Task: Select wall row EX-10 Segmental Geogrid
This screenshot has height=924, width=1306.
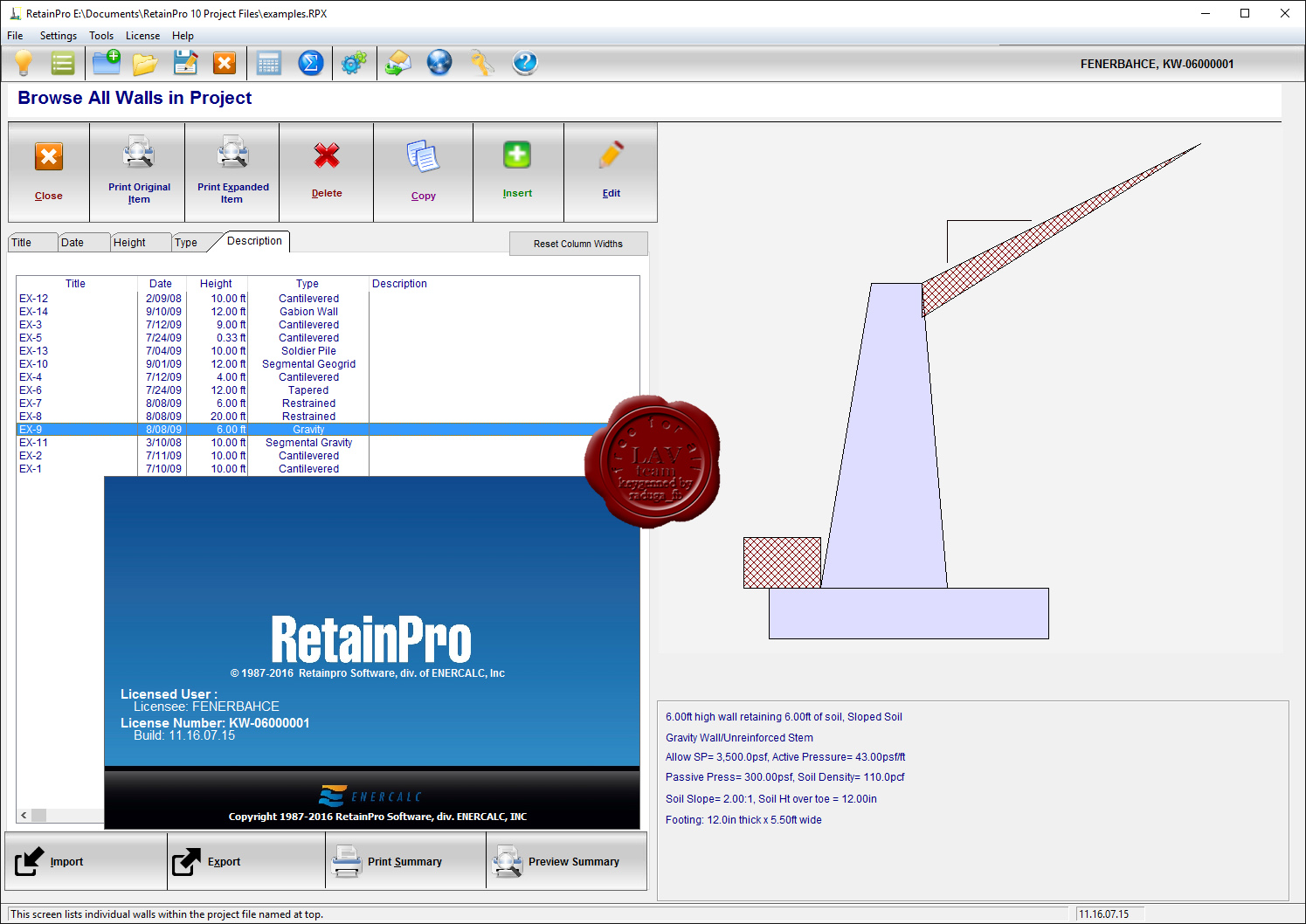Action: tap(328, 364)
